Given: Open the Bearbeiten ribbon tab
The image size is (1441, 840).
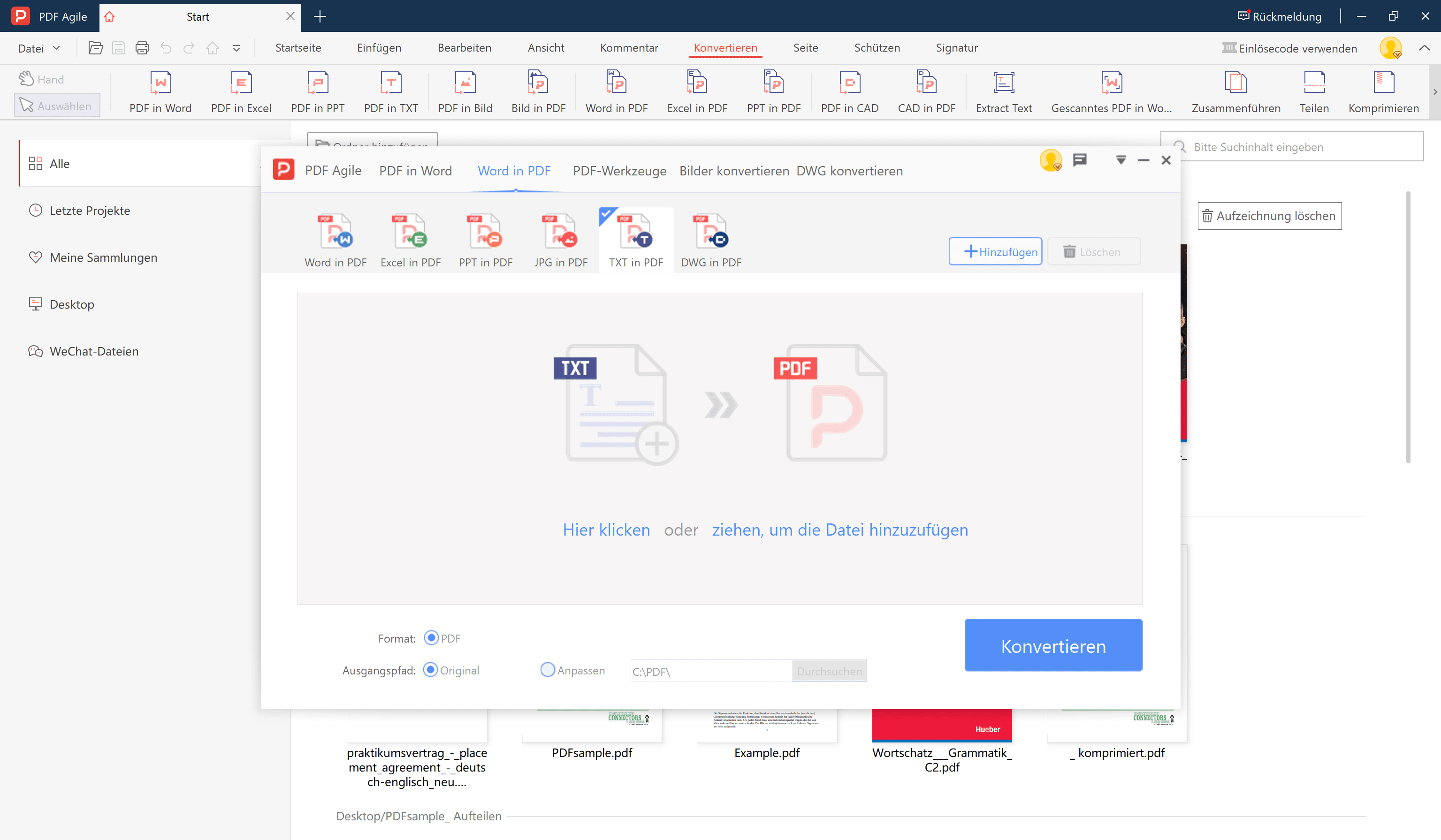Looking at the screenshot, I should point(465,48).
